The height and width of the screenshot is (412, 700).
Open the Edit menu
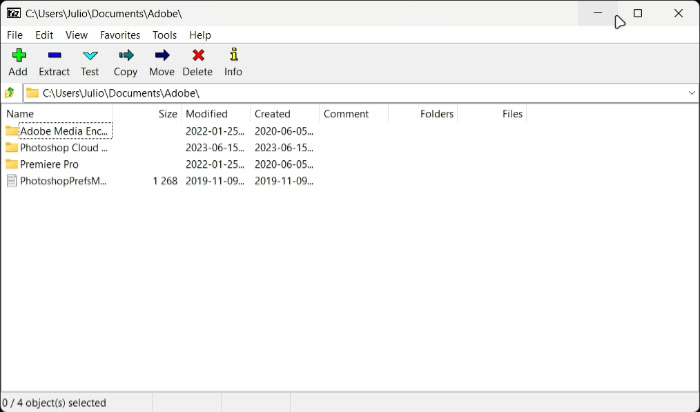[x=44, y=35]
